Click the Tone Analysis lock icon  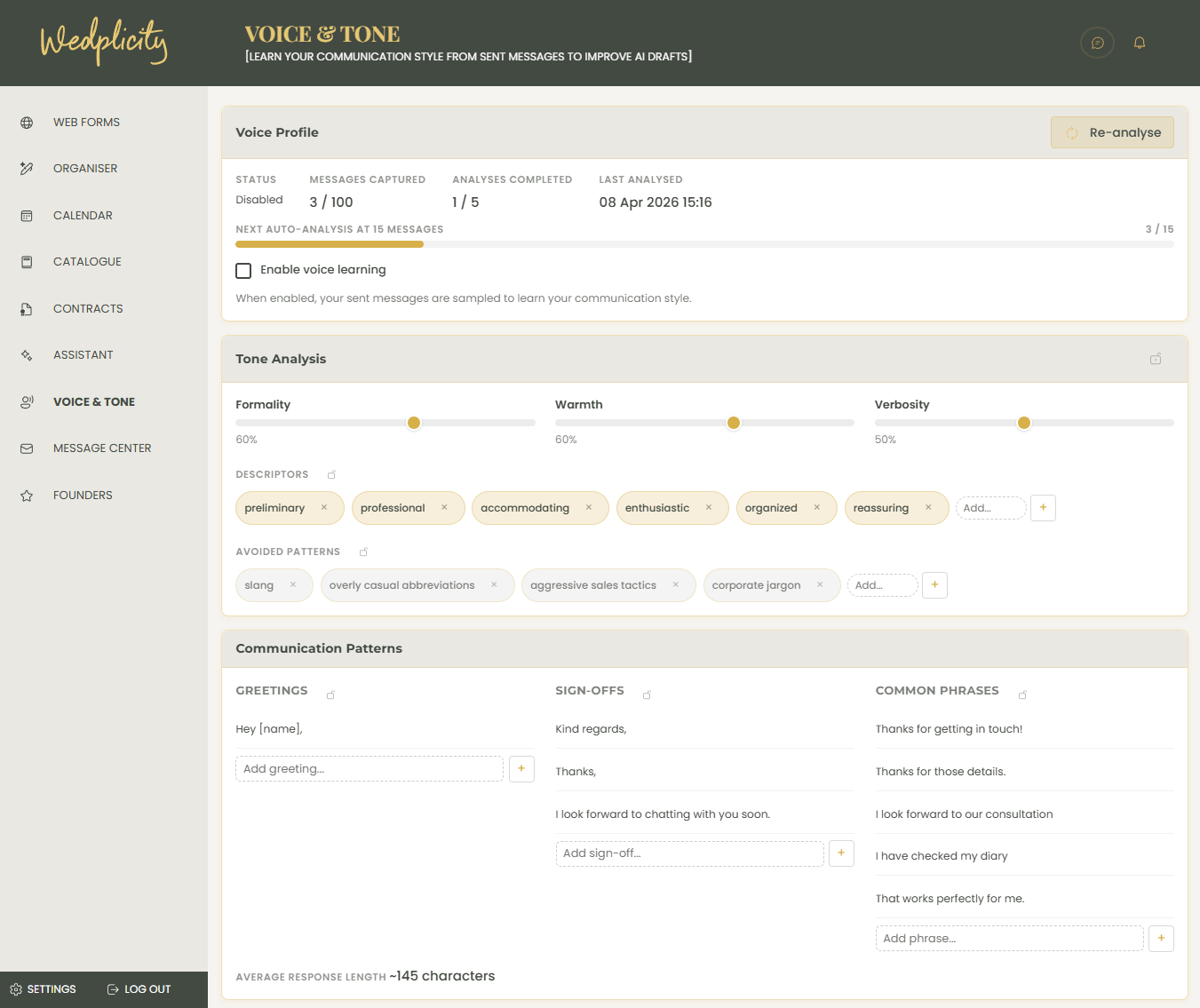1156,359
